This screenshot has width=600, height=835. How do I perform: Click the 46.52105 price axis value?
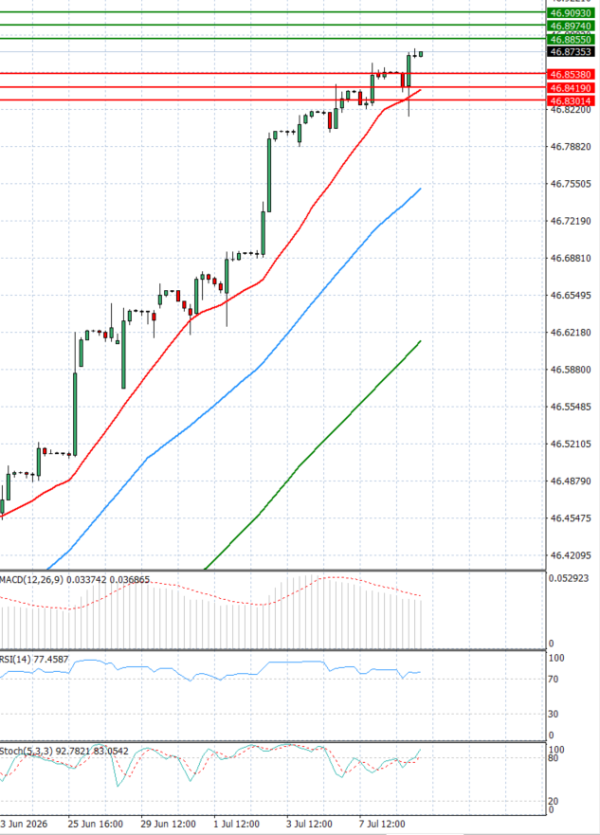click(571, 444)
